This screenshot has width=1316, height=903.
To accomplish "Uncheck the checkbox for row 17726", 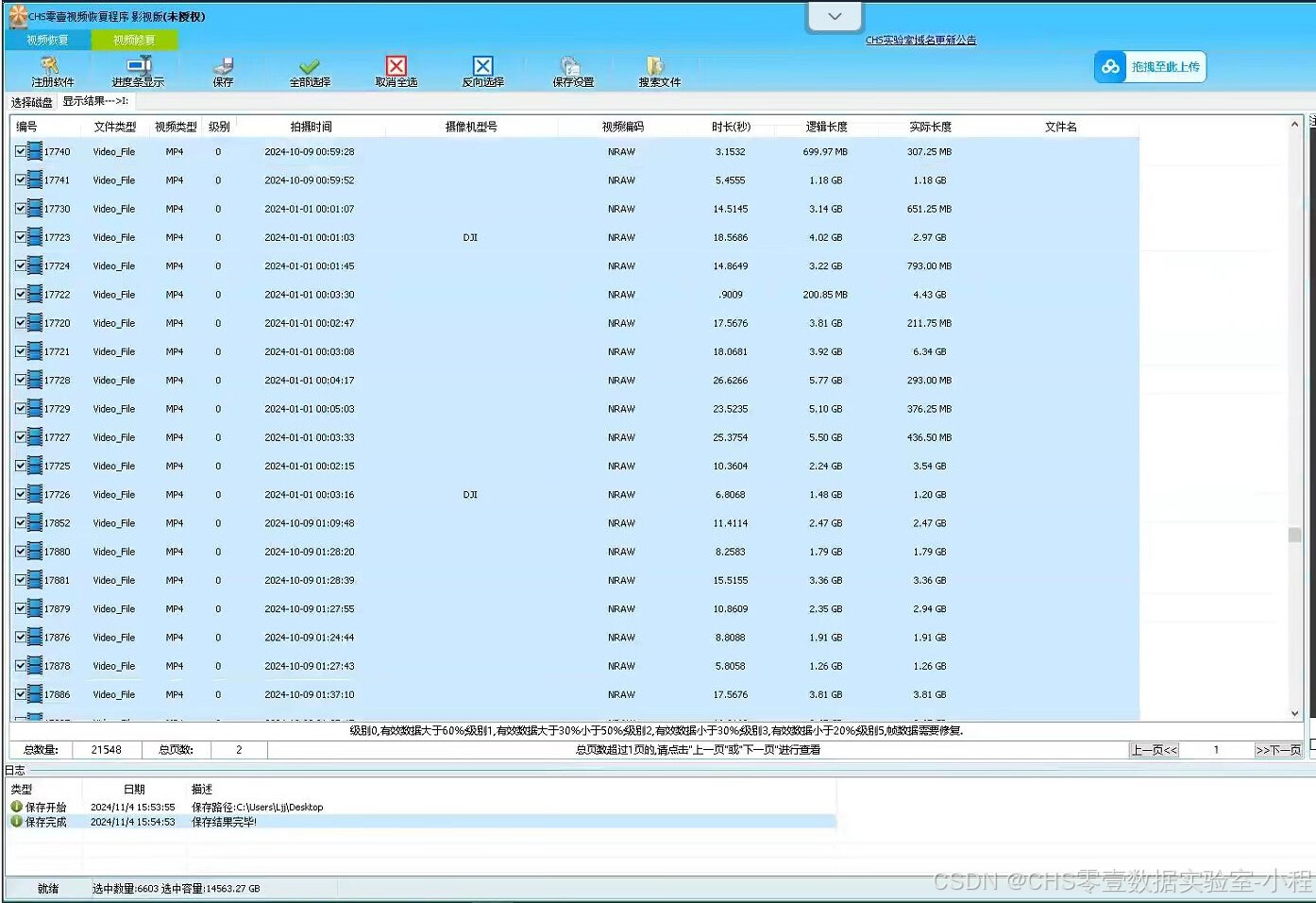I will click(x=21, y=494).
